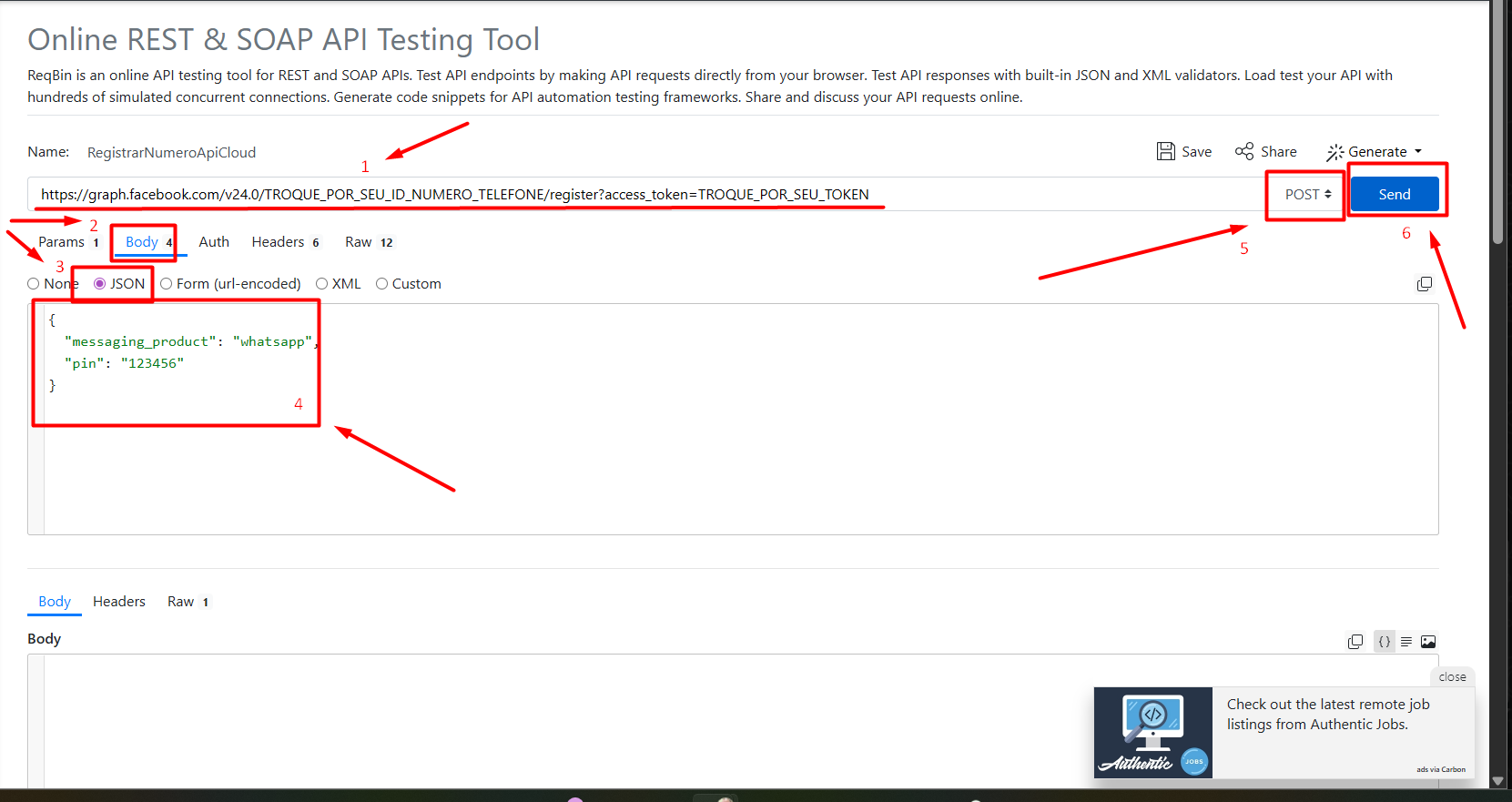
Task: Open the request Headers tab with 6 entries
Action: (286, 242)
